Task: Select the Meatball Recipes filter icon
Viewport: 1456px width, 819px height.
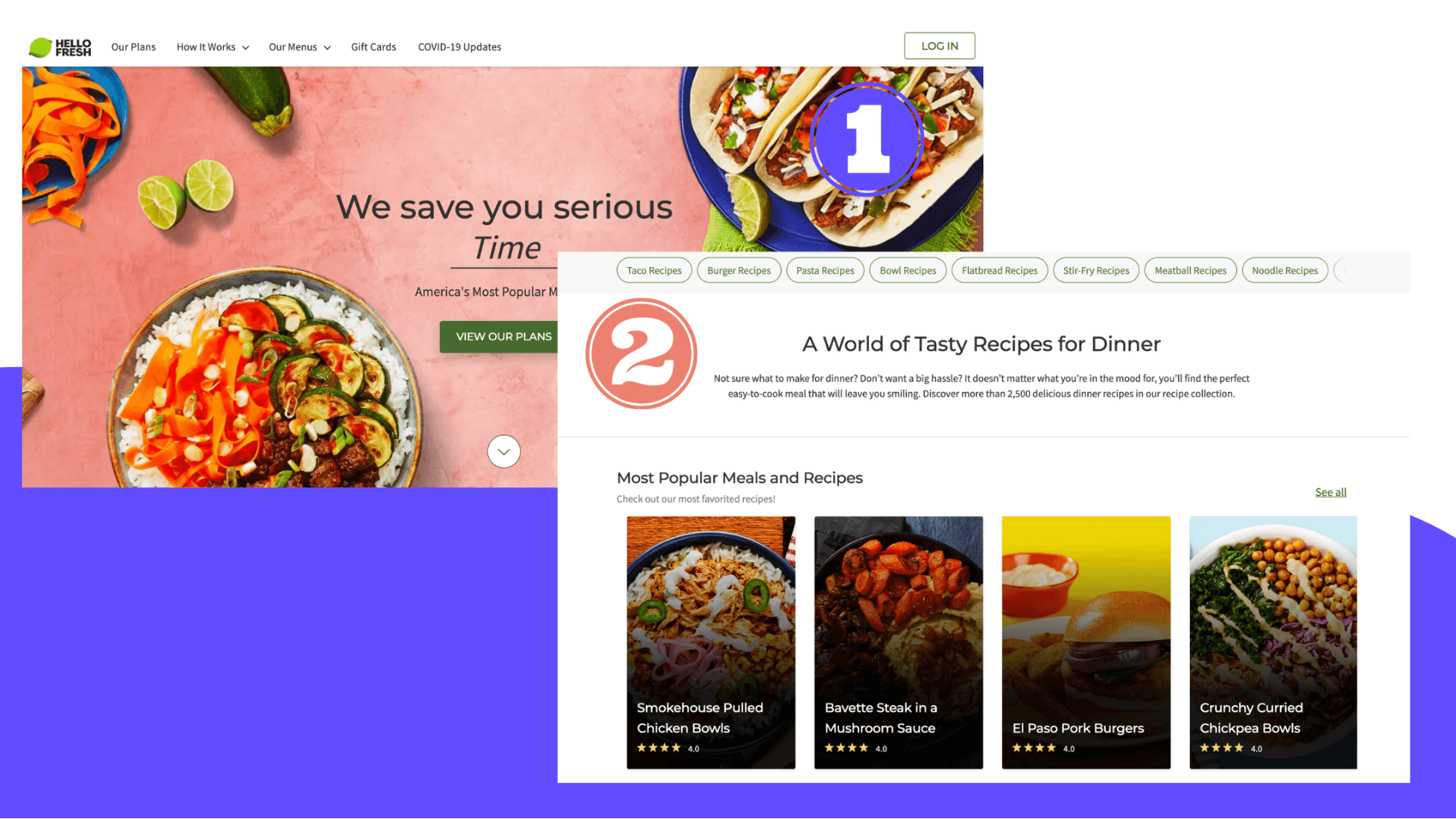Action: 1190,270
